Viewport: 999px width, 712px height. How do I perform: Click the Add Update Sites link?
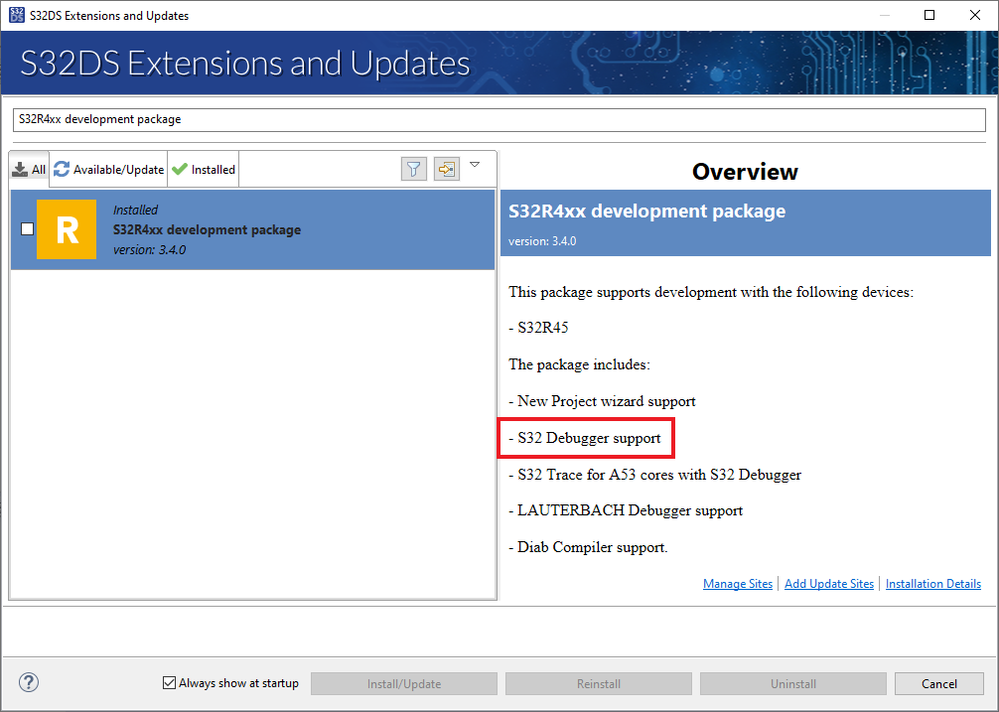829,584
